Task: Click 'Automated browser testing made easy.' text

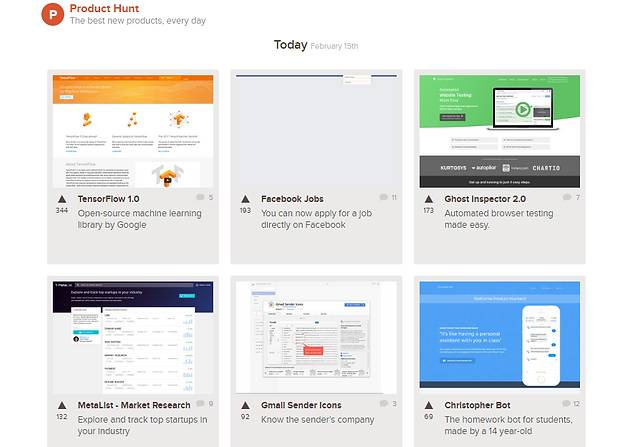Action: tap(499, 219)
